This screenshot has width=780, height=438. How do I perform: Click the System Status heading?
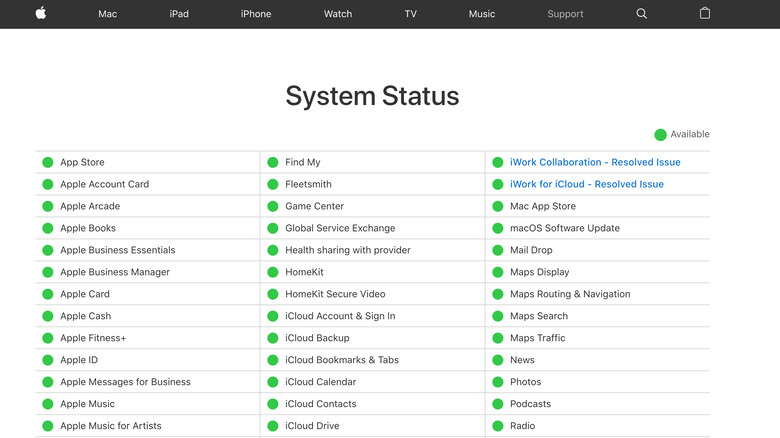click(372, 96)
